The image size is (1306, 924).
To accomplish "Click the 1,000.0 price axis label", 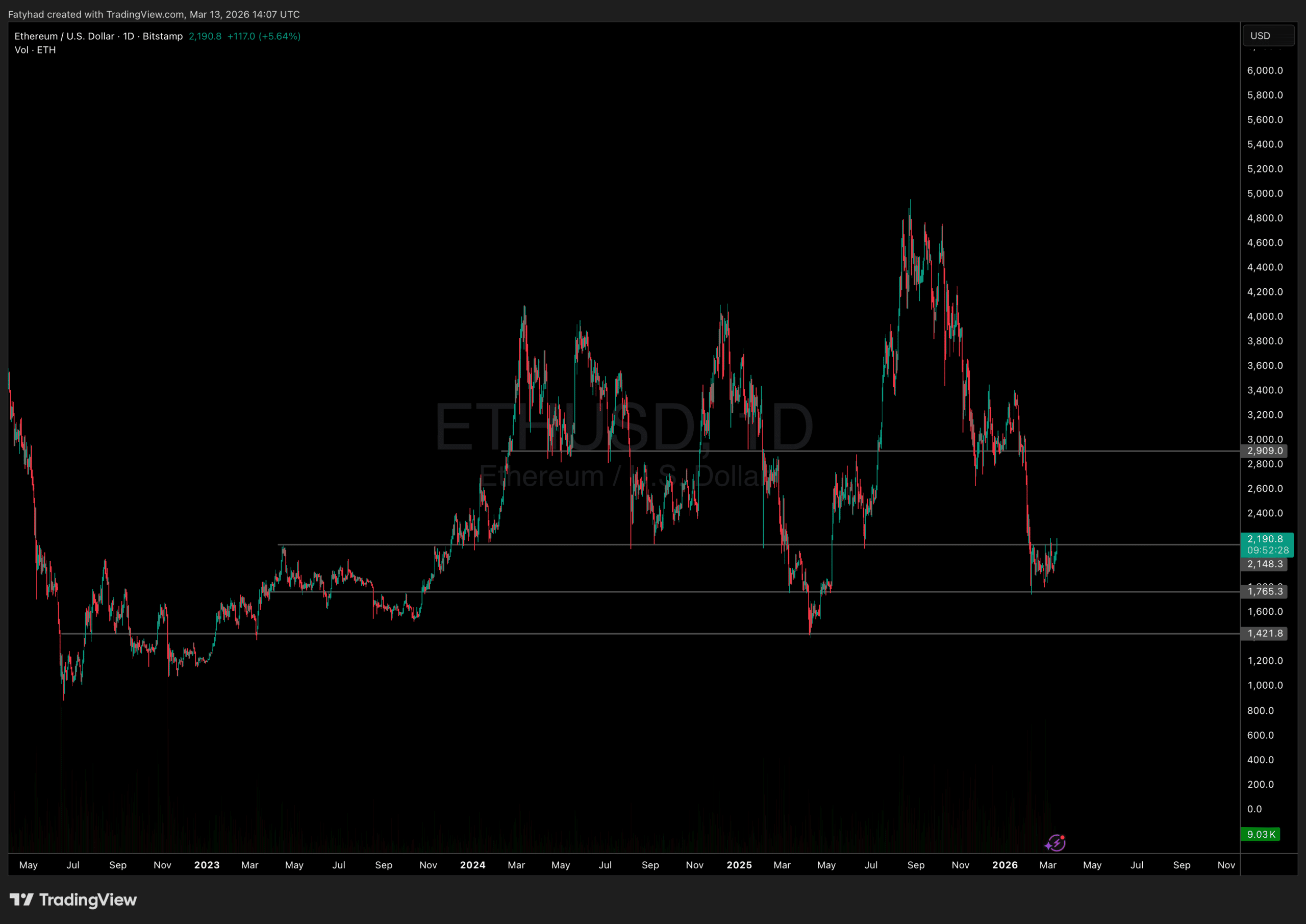I will [1265, 685].
